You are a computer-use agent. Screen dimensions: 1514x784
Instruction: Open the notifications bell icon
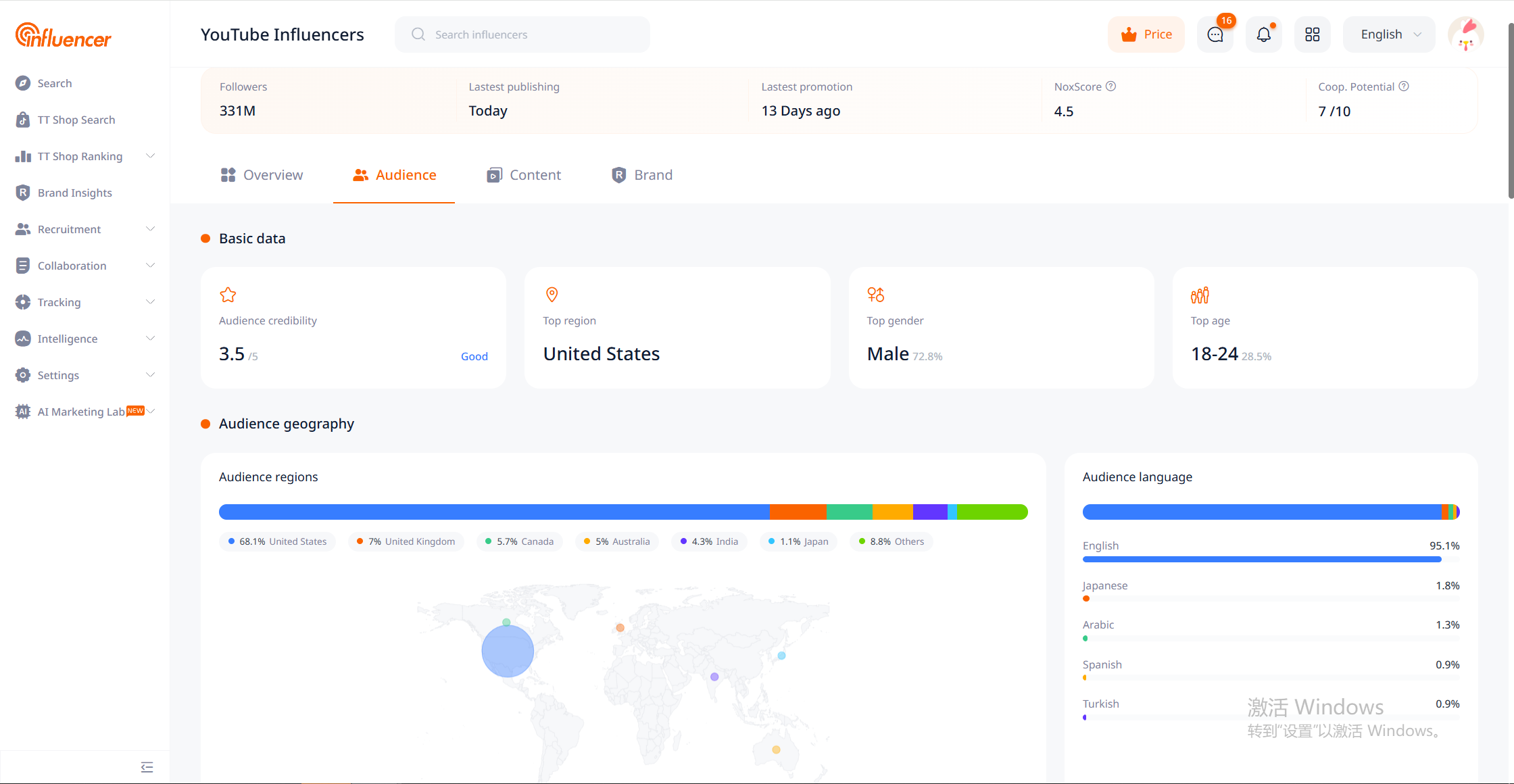coord(1263,34)
